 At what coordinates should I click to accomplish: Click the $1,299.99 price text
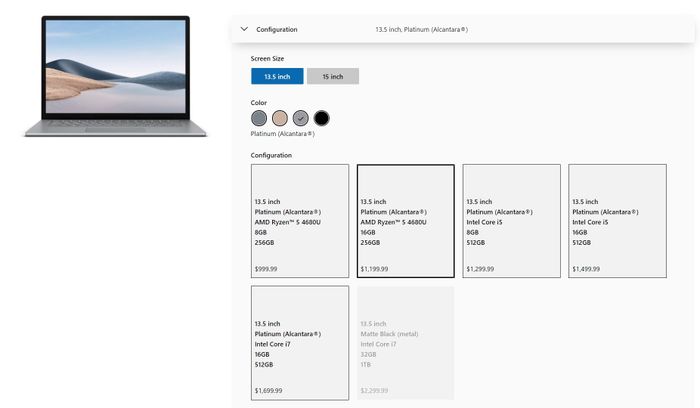pyautogui.click(x=480, y=269)
